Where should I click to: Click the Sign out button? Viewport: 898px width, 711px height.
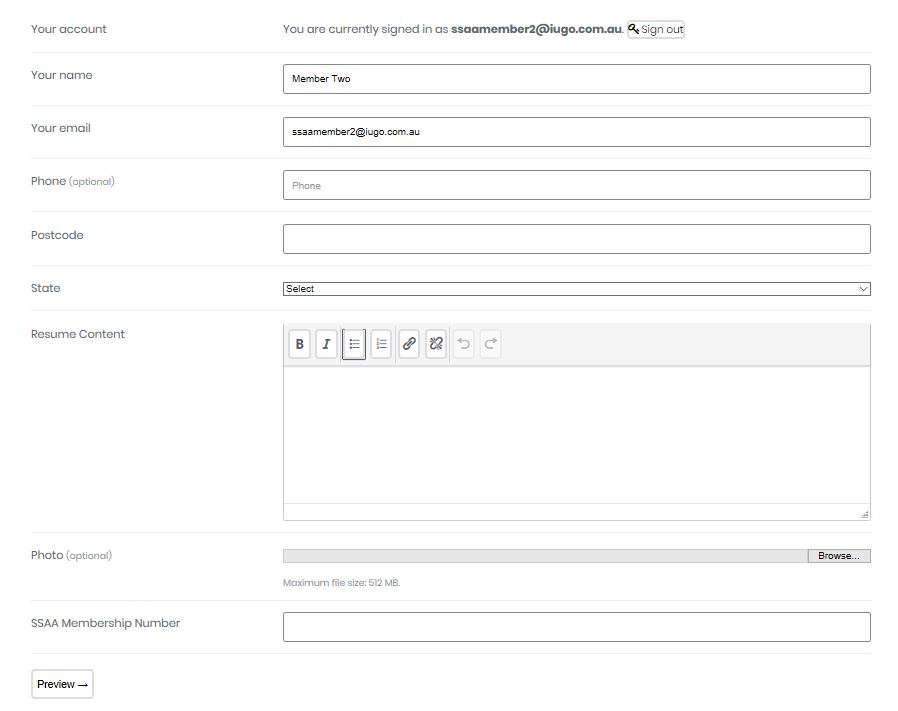[656, 29]
